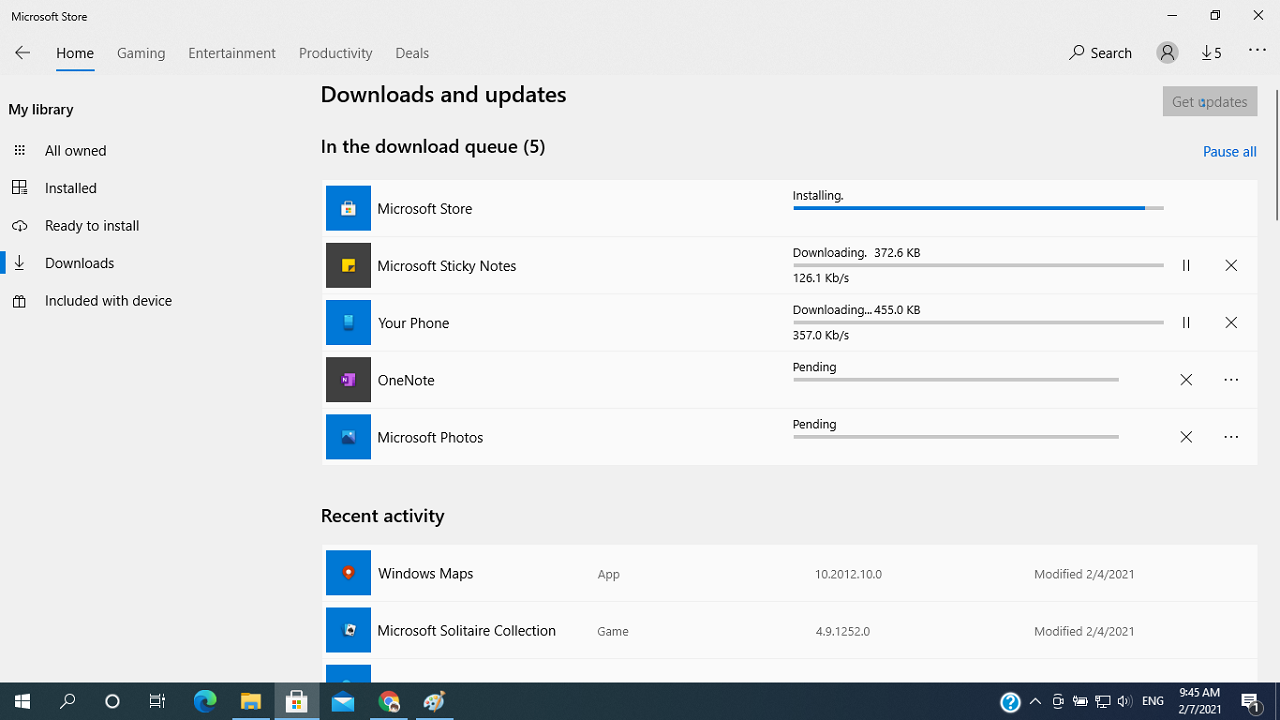Click the Your Phone download progress bar

[x=978, y=322]
